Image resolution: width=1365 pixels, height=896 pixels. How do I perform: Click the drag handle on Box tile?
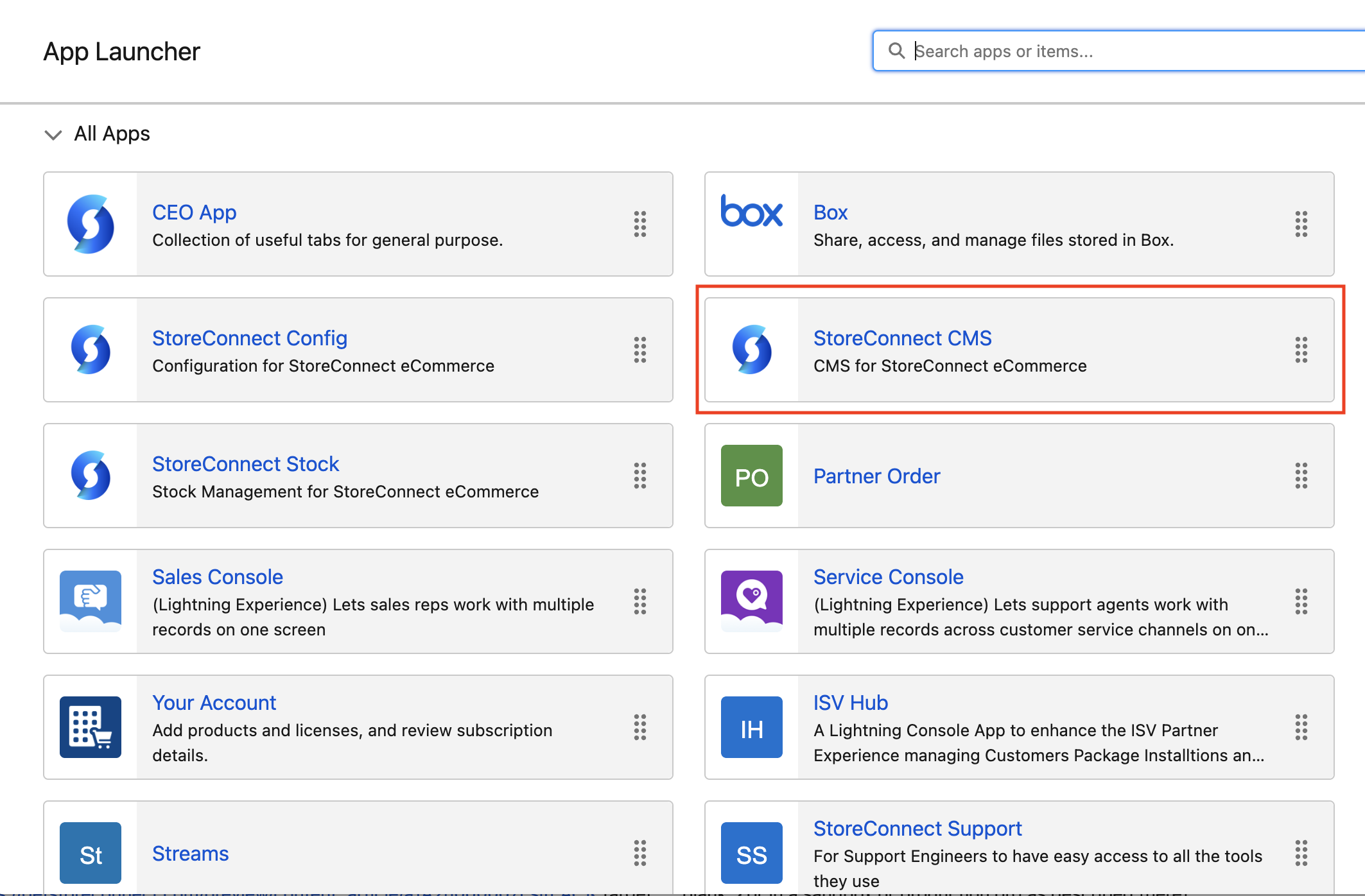[1301, 224]
